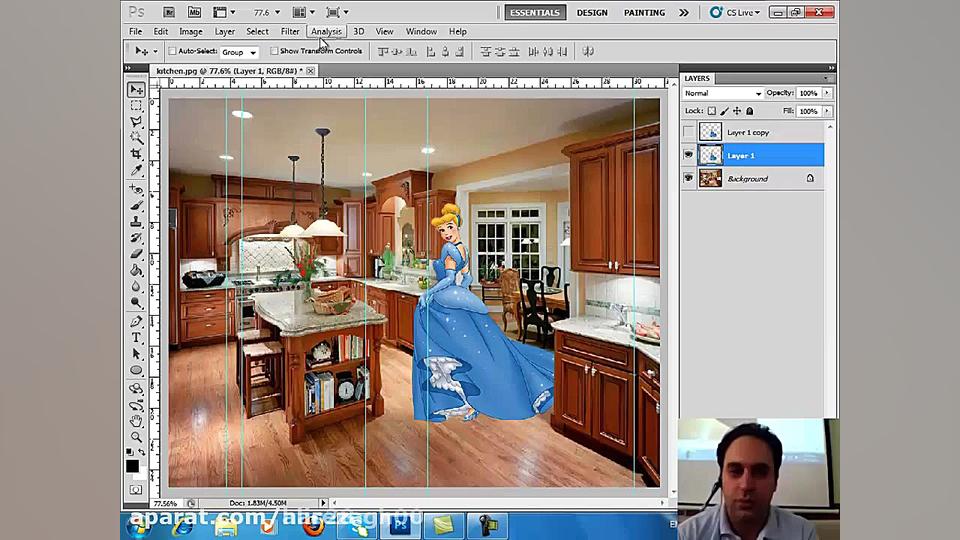960x540 pixels.
Task: Select the Move tool in the toolbox
Action: 136,89
